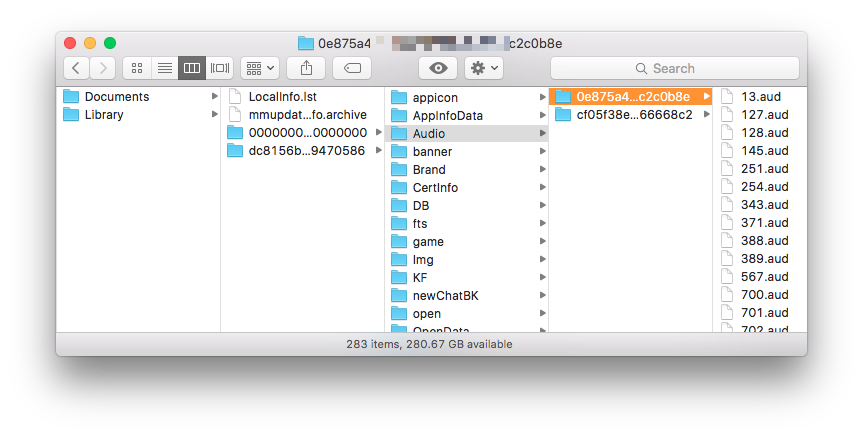The width and height of the screenshot is (863, 436).
Task: Select the newChatBK folder
Action: coord(445,295)
